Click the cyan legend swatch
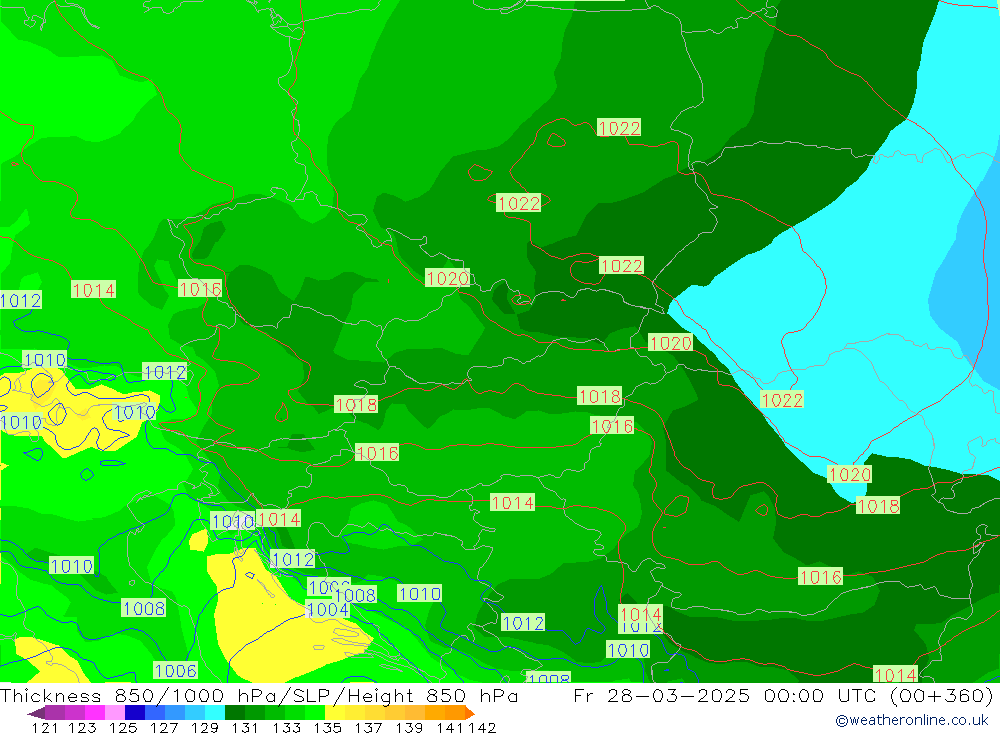The image size is (1000, 733). tap(215, 713)
